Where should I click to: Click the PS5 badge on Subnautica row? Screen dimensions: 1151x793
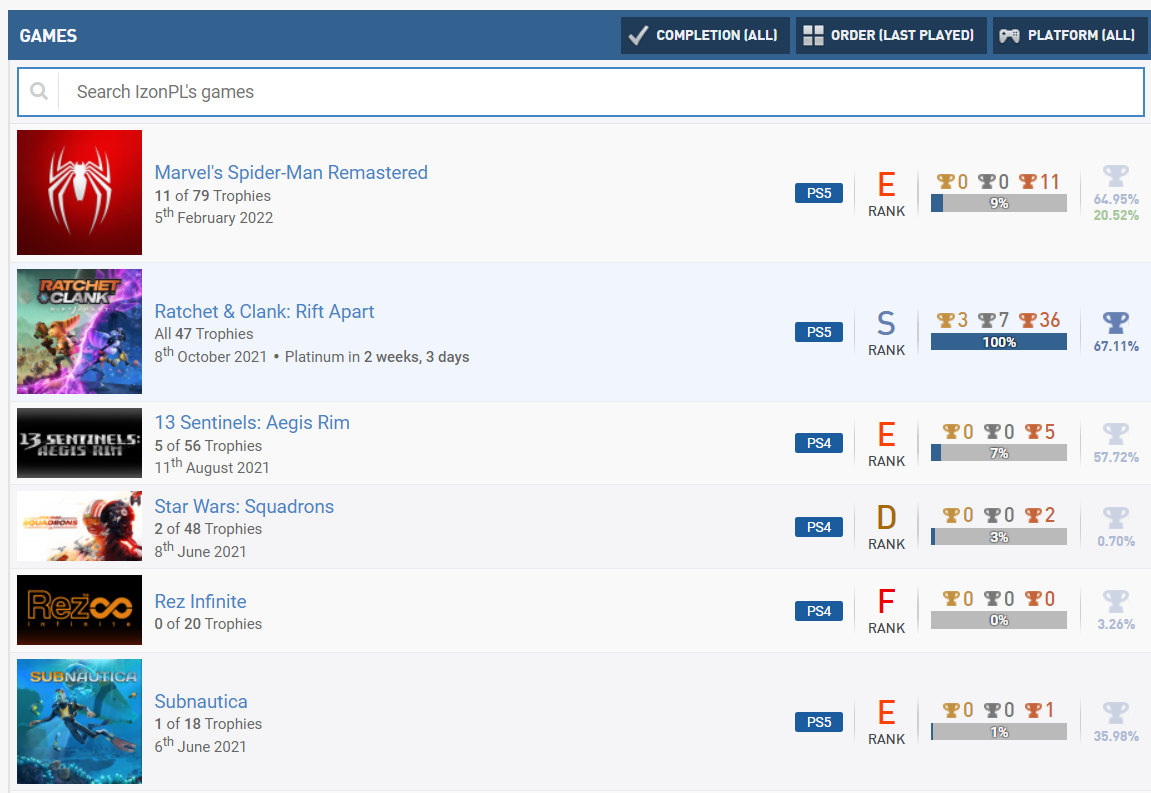coord(818,722)
